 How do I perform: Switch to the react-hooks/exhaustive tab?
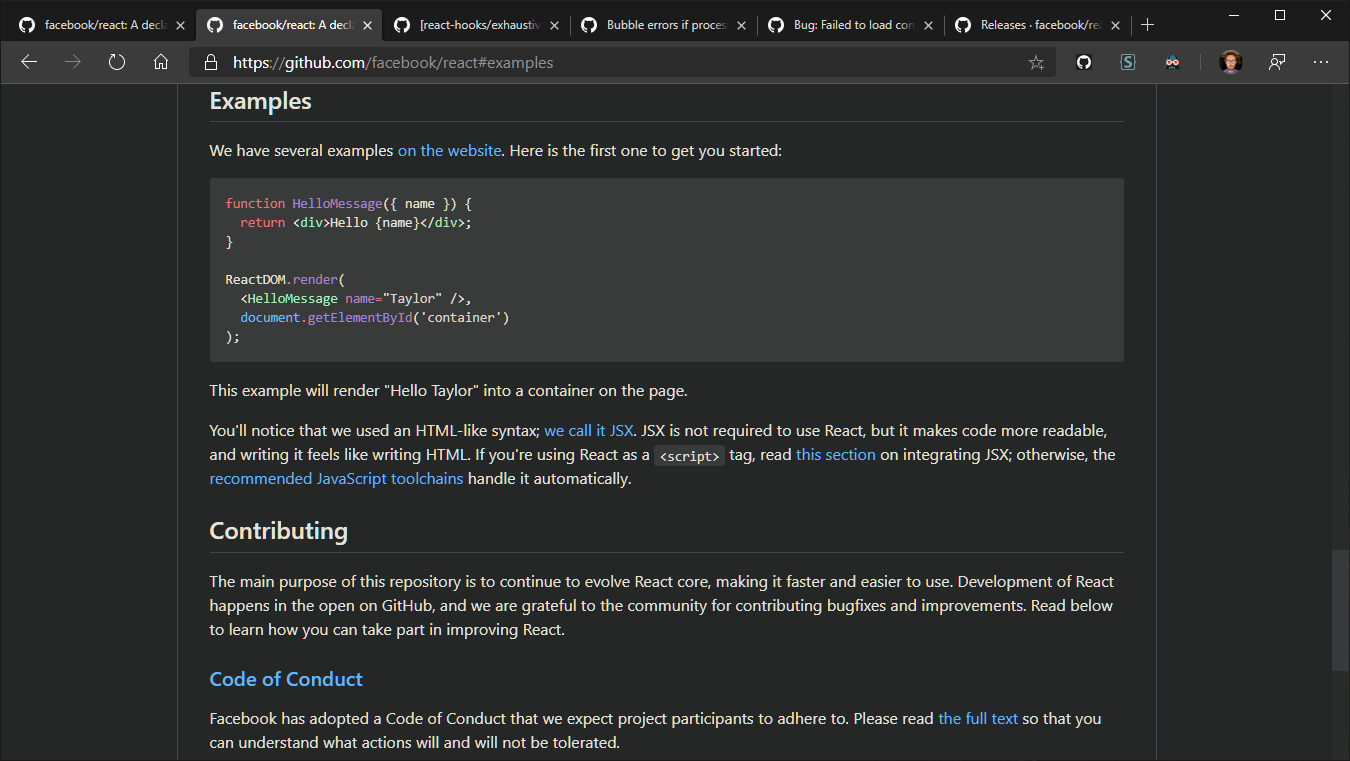click(x=470, y=25)
